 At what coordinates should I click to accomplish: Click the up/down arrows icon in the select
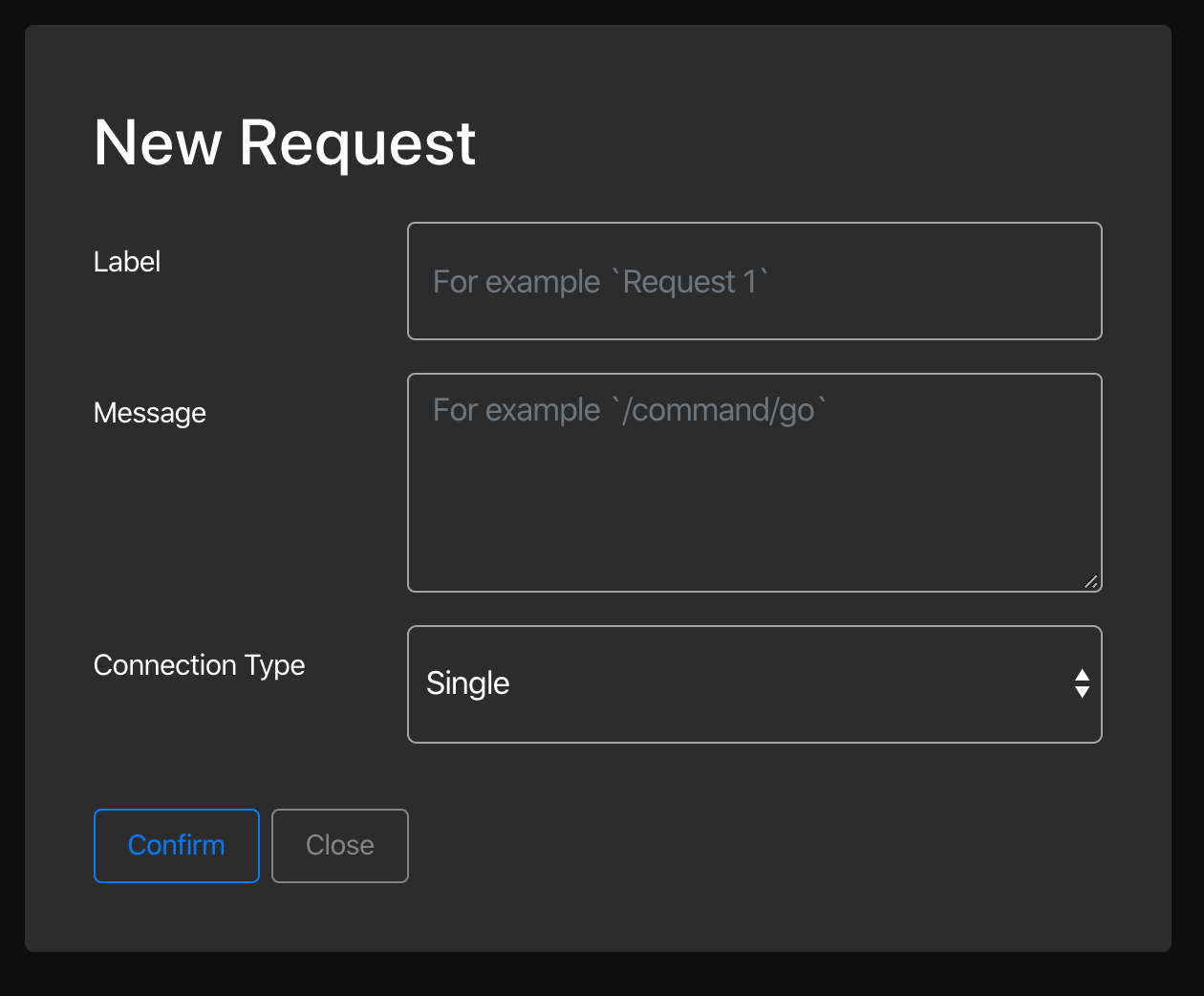1082,684
